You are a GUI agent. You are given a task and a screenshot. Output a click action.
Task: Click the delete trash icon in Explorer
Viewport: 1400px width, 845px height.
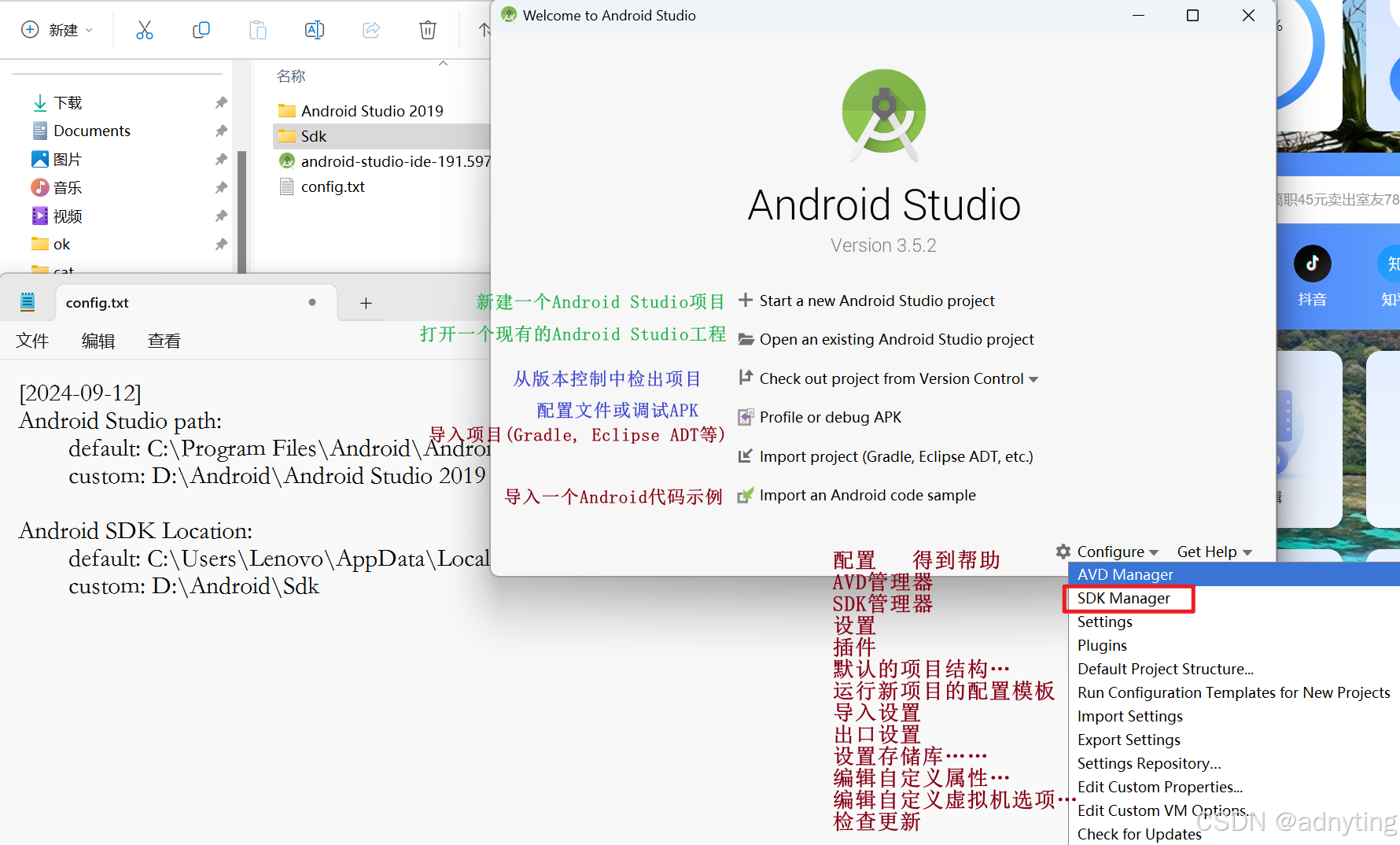click(x=428, y=30)
